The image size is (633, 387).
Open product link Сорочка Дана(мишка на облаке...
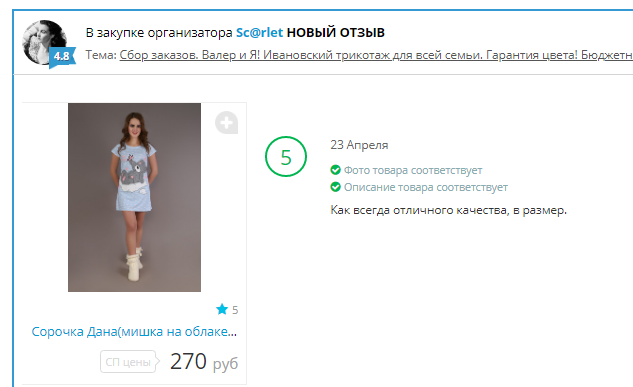click(134, 332)
